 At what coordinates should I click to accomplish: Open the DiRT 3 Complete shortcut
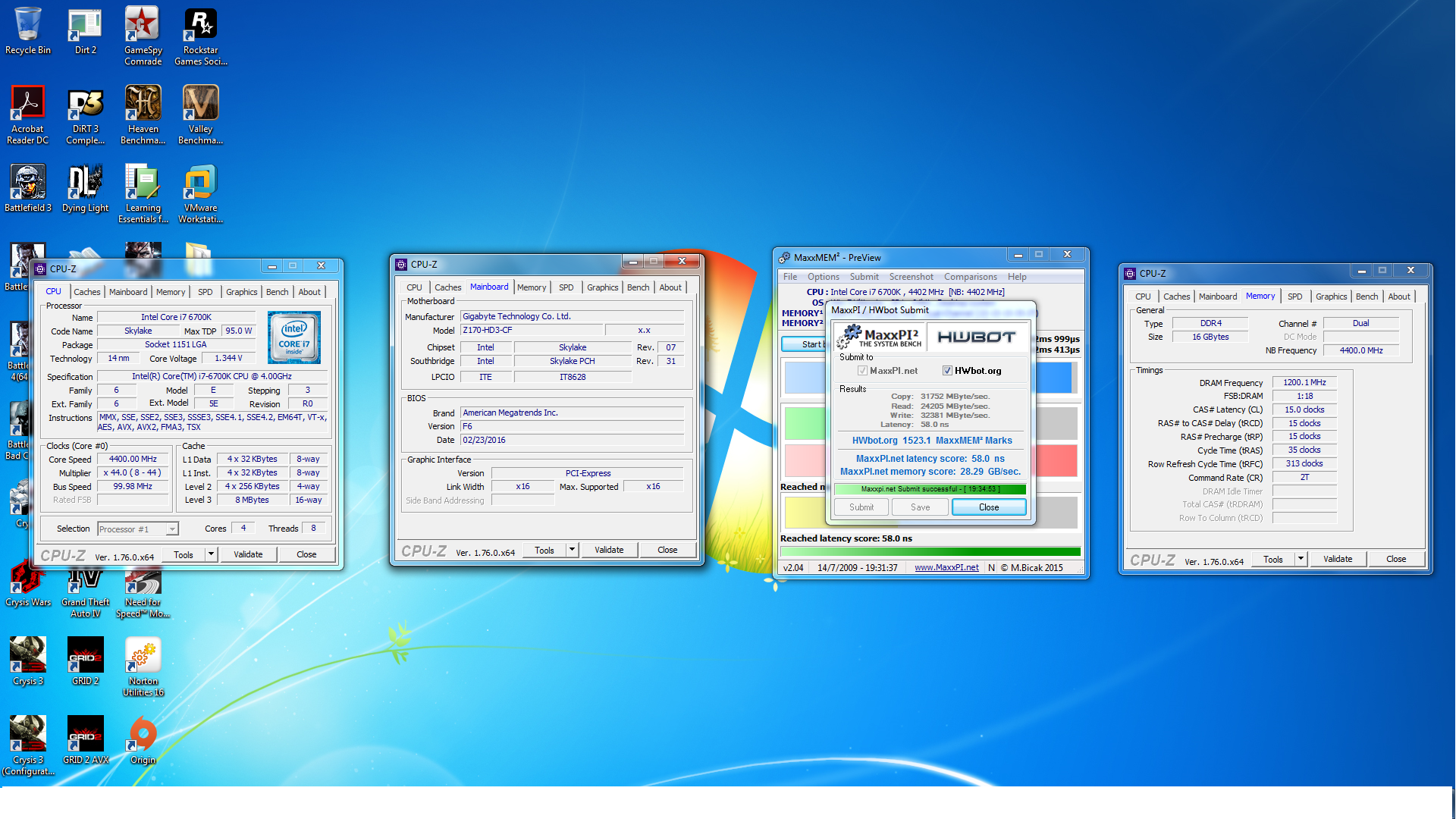(x=85, y=115)
